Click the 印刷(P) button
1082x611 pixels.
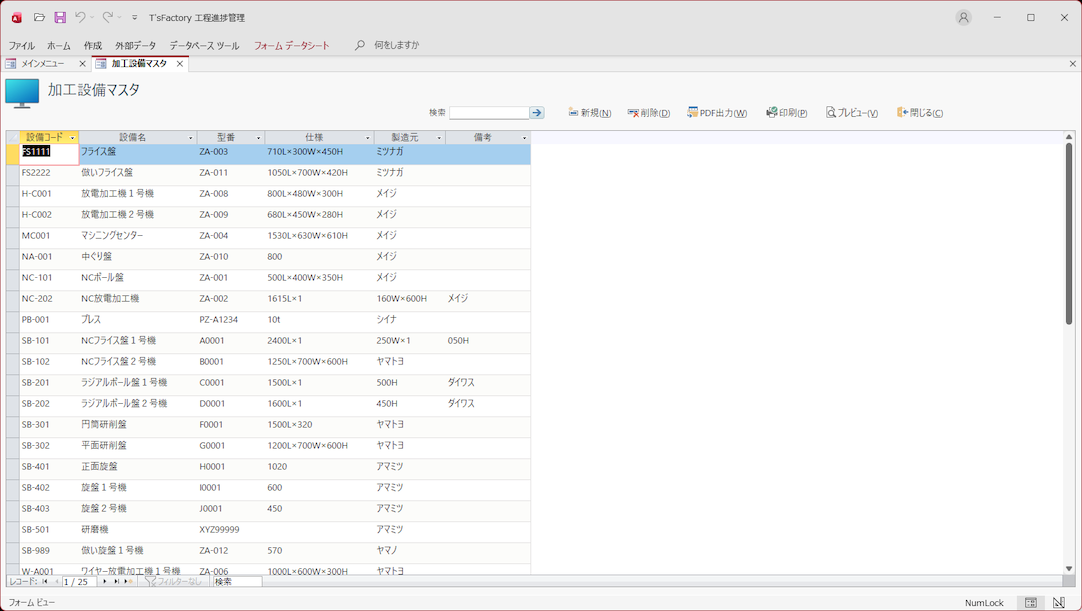787,113
